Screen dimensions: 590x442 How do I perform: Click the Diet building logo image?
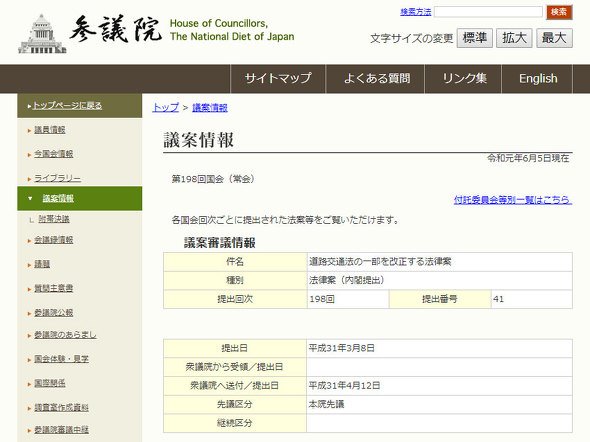(42, 34)
